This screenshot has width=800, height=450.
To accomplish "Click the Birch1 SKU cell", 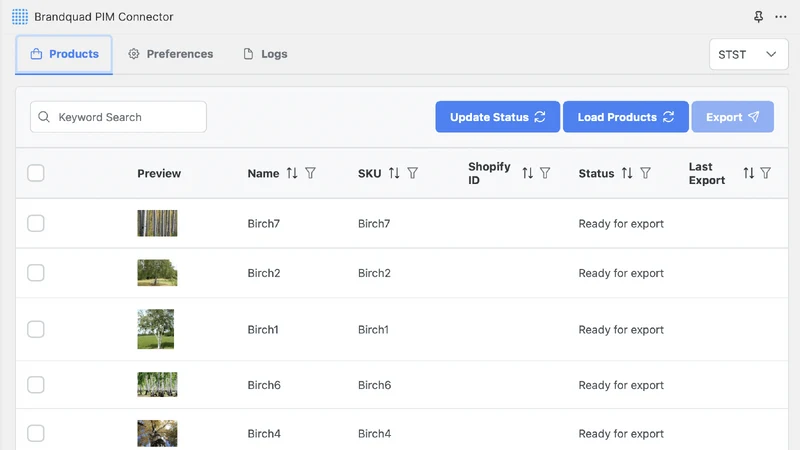I will 373,330.
